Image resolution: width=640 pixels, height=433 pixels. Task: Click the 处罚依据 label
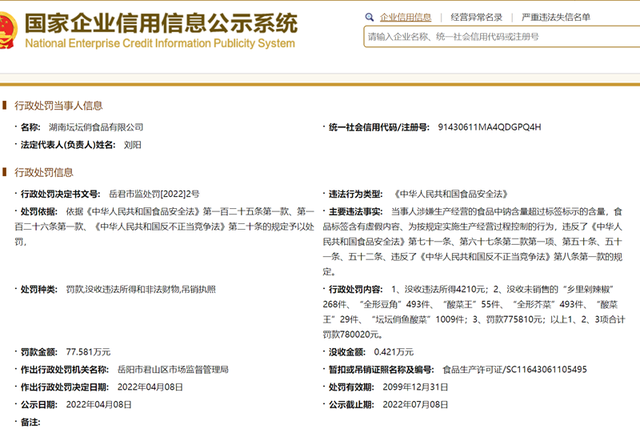click(39, 211)
